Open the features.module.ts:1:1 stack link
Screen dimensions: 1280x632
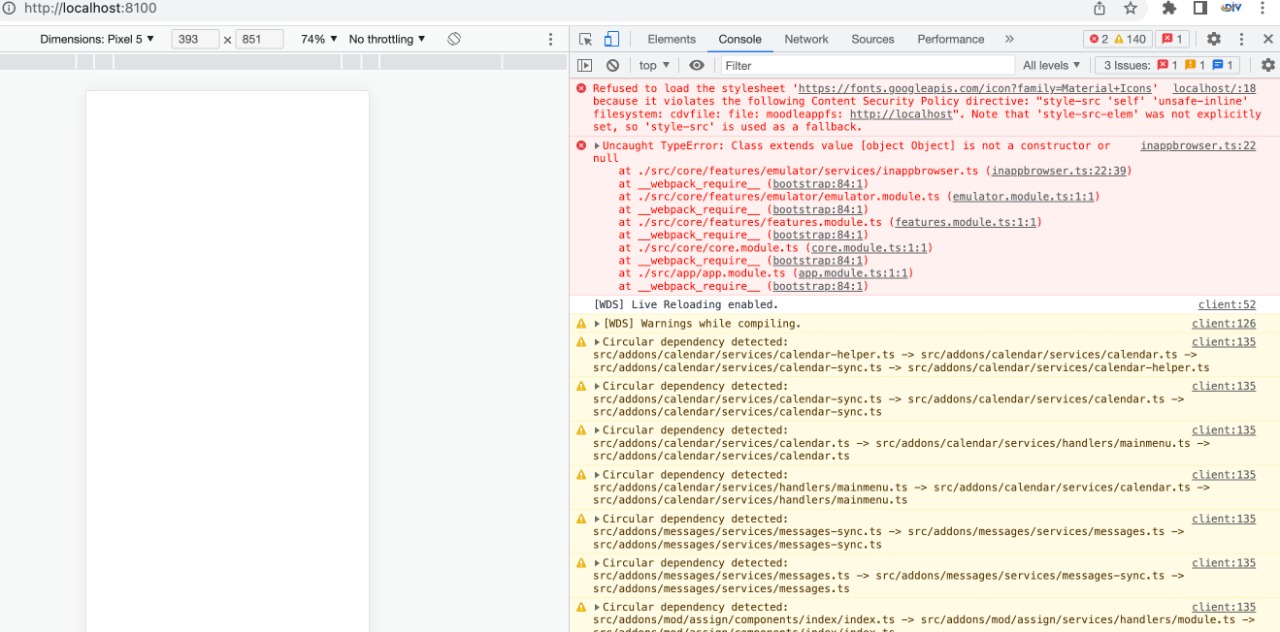[965, 223]
